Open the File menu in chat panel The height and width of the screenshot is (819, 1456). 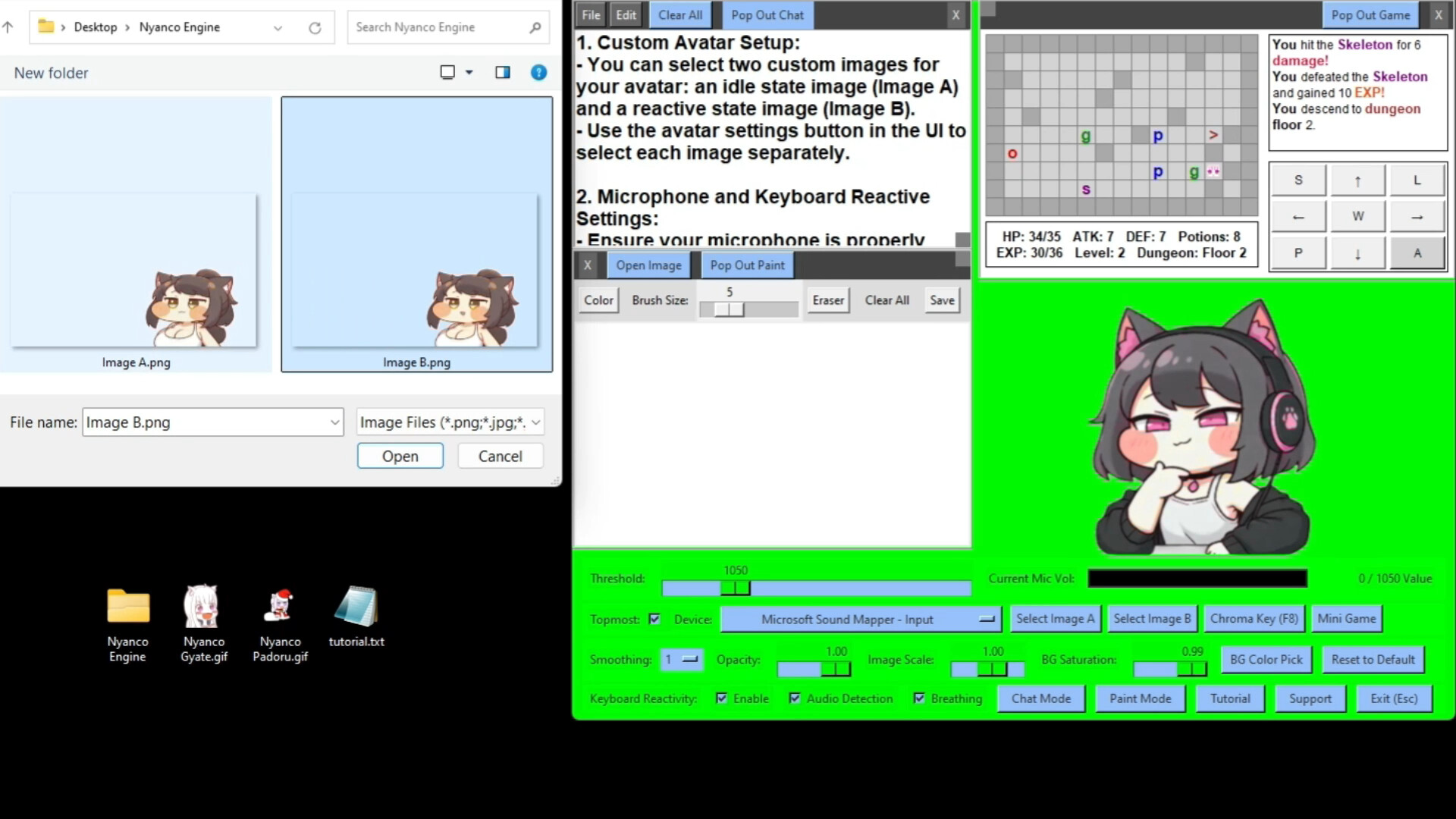click(591, 15)
